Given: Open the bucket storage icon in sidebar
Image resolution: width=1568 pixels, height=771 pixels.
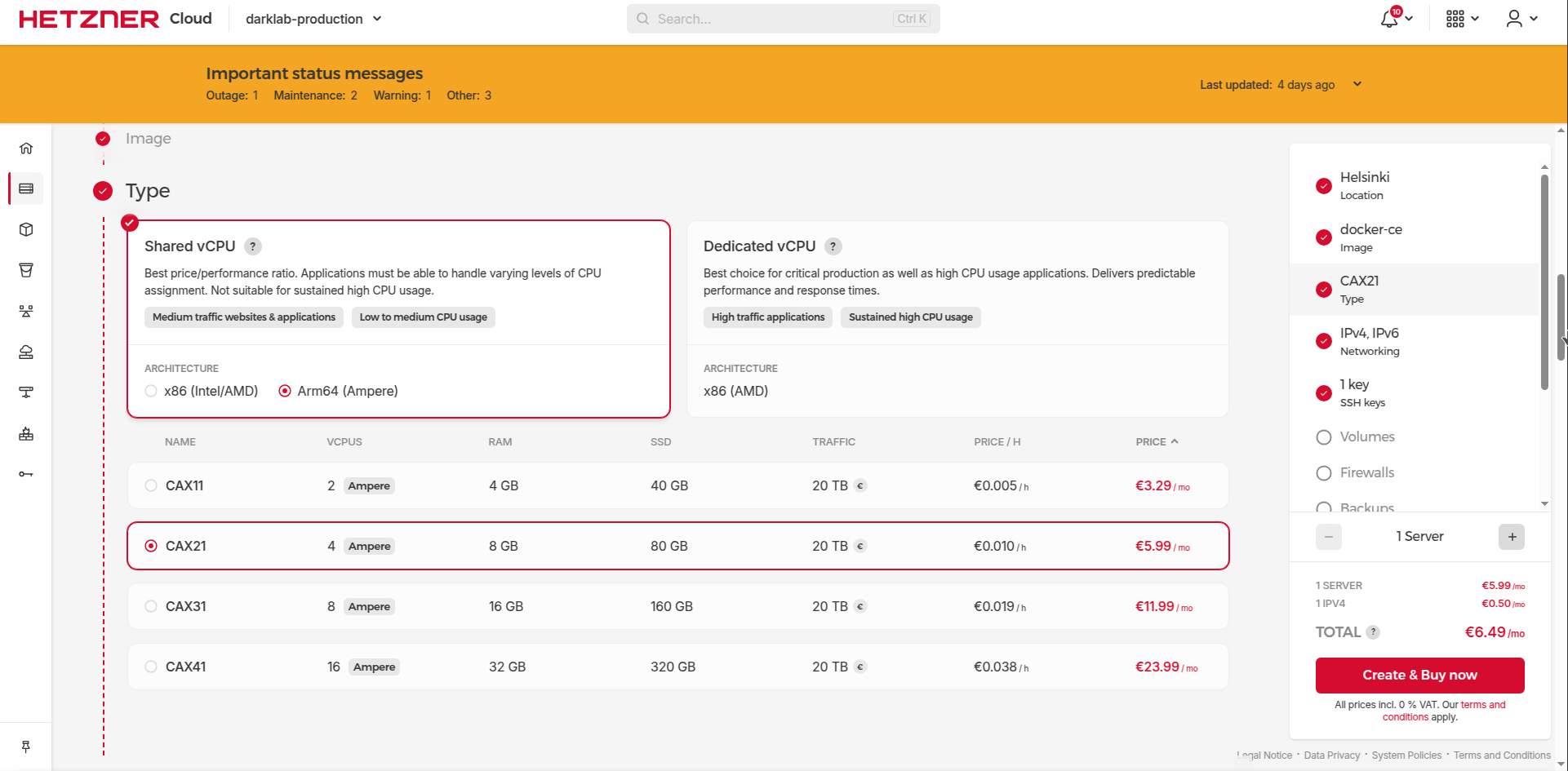Looking at the screenshot, I should (26, 270).
